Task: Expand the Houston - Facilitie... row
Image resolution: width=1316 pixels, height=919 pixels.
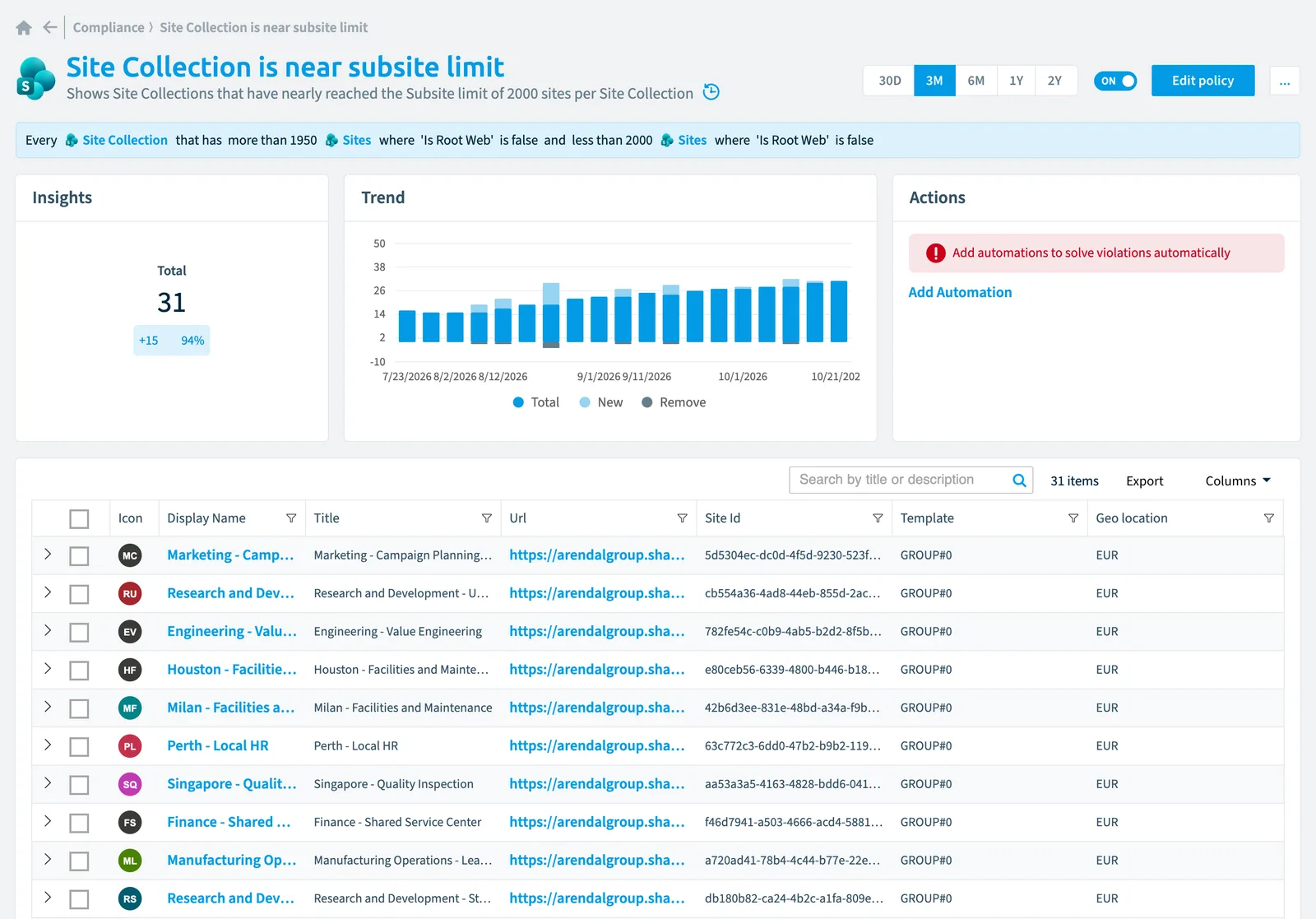Action: point(48,668)
